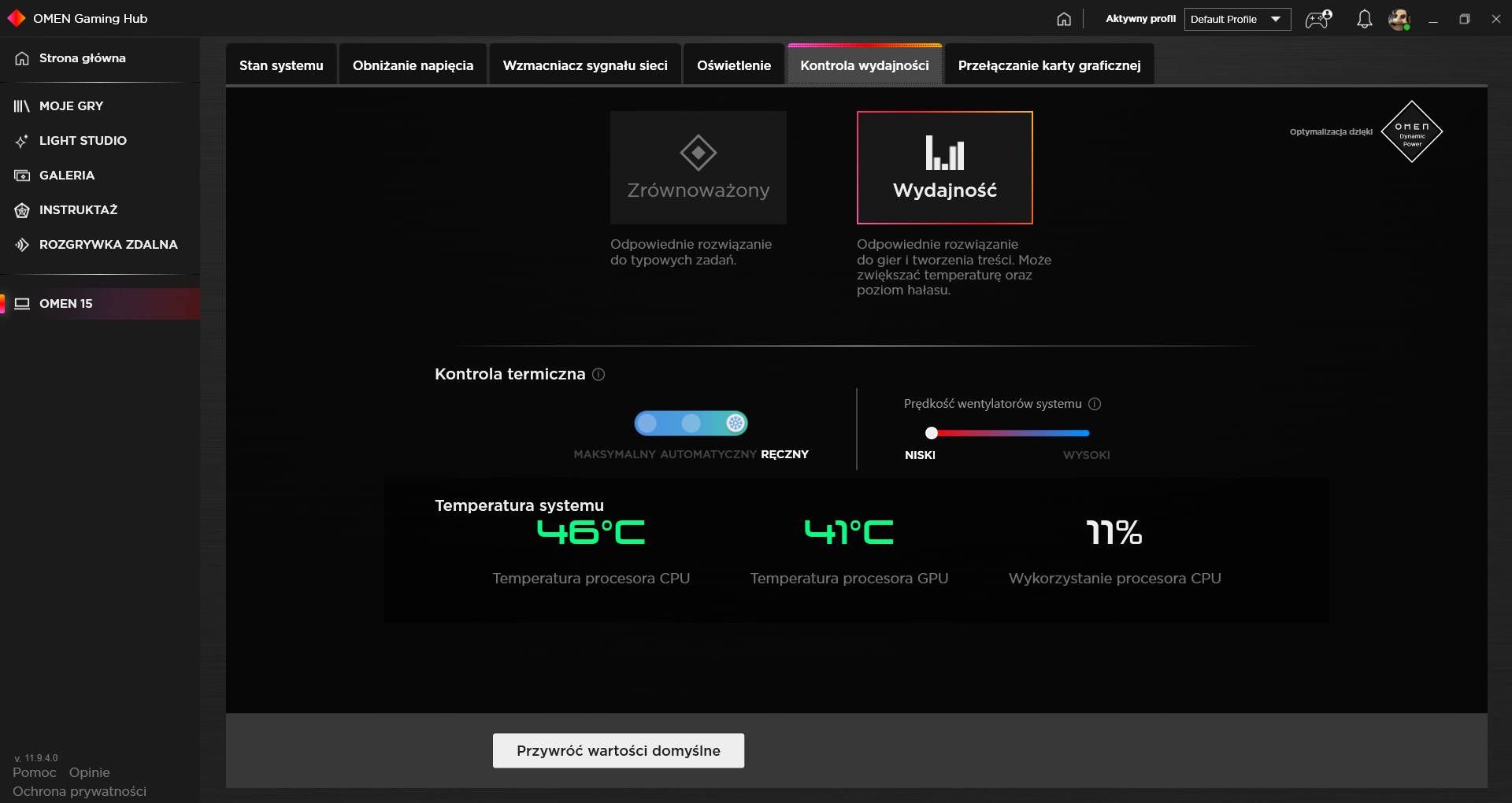Screen dimensions: 1512x803
Task: Switch to the Oświetlenie tab
Action: [x=734, y=65]
